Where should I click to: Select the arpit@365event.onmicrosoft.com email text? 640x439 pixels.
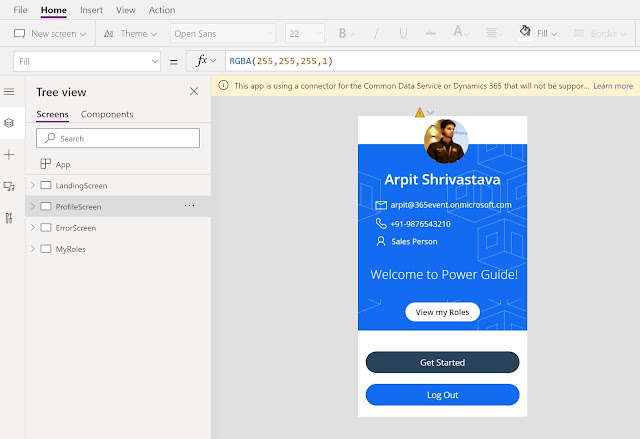(451, 205)
